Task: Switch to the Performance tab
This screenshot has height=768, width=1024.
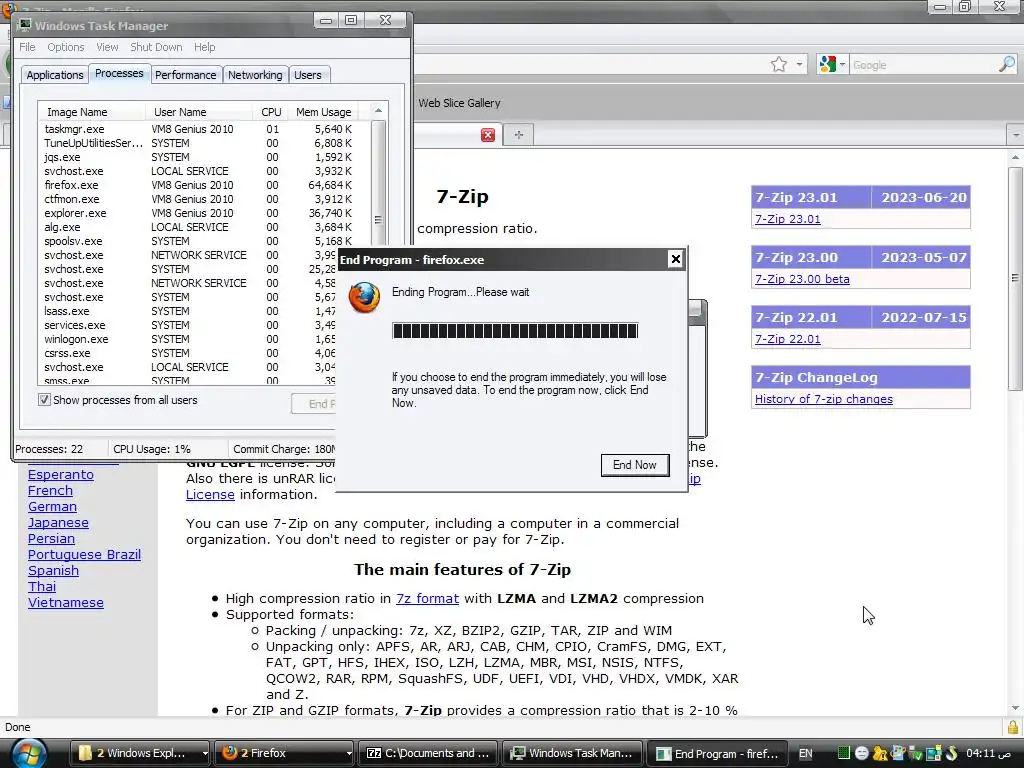Action: click(185, 75)
